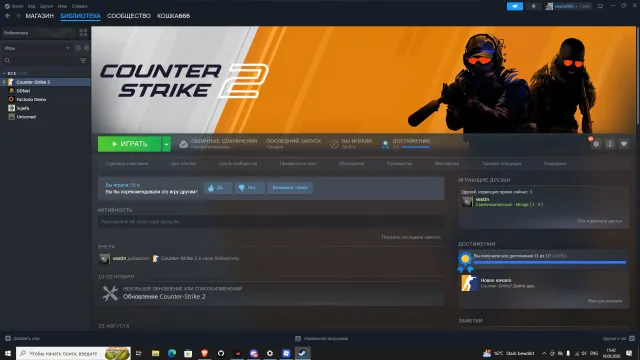
Task: Click the ОБЛАЧНЫЕ СОХРАНЕНИЯ cloud icon
Action: (x=184, y=144)
